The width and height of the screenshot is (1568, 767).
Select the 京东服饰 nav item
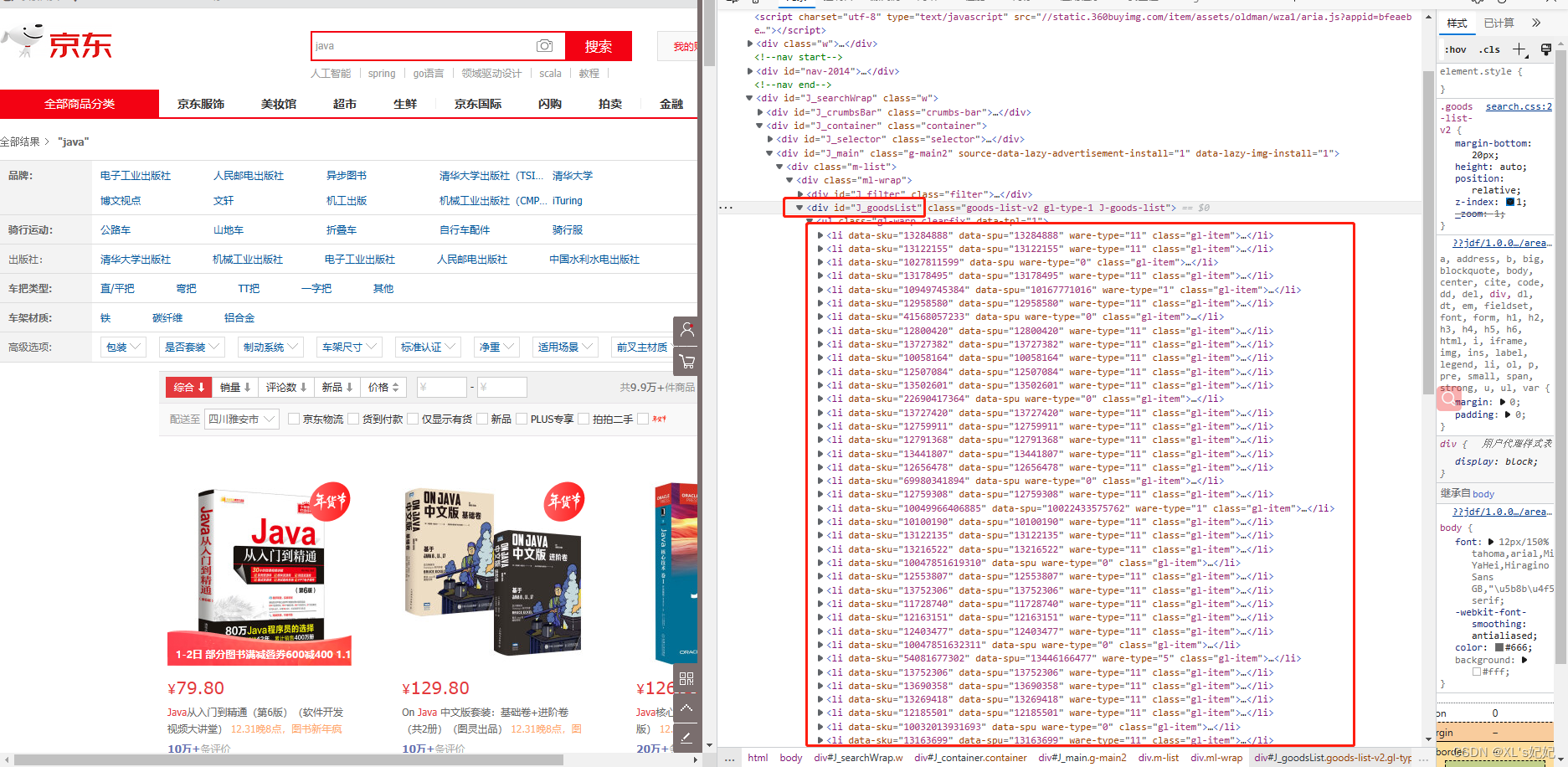(x=201, y=104)
